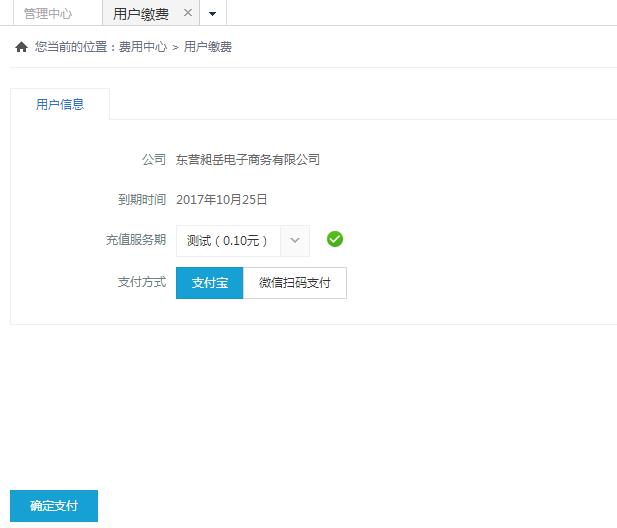Click the 确定支付 button
The height and width of the screenshot is (528, 617).
click(x=54, y=506)
